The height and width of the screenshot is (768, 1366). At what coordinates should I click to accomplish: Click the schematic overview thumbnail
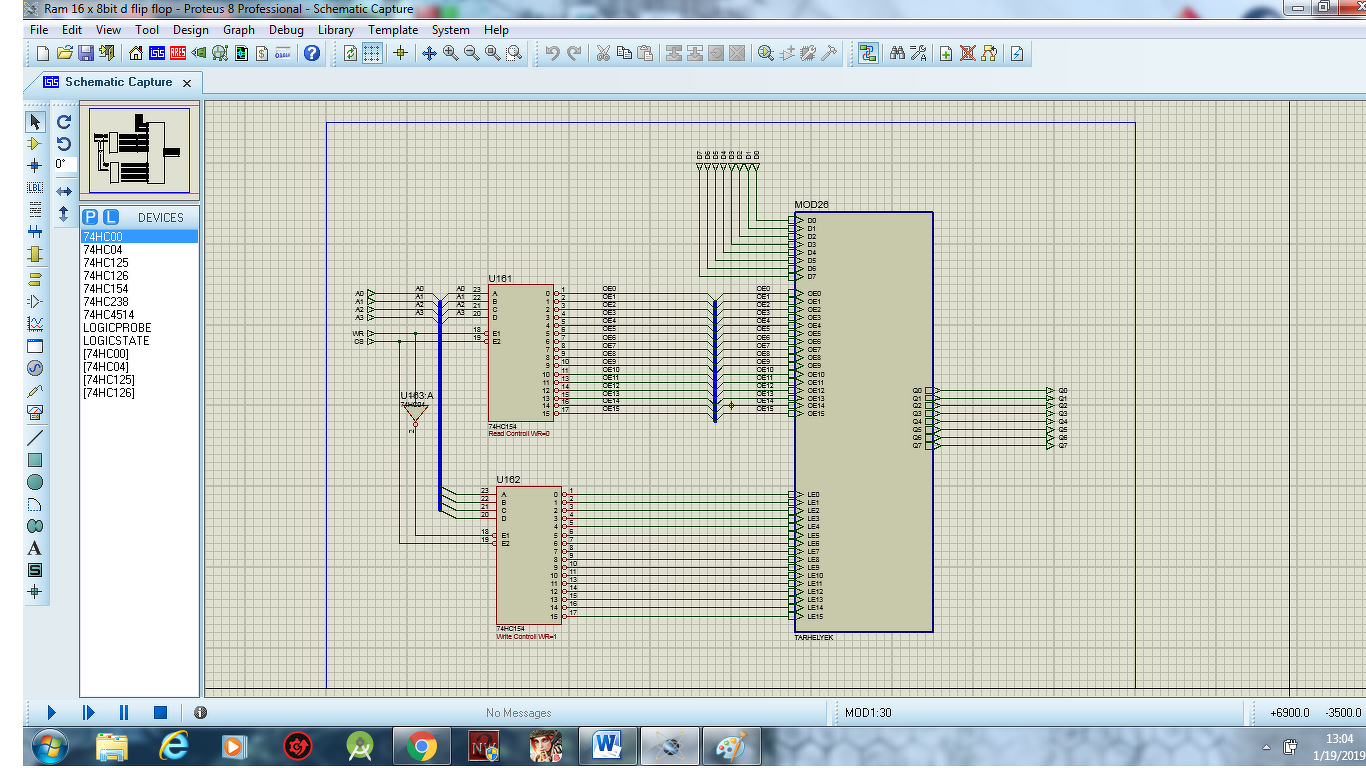point(139,151)
